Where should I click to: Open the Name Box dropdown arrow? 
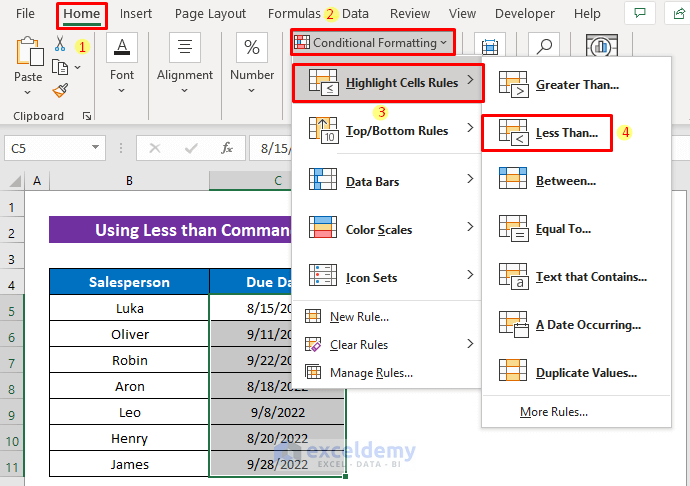[x=95, y=147]
